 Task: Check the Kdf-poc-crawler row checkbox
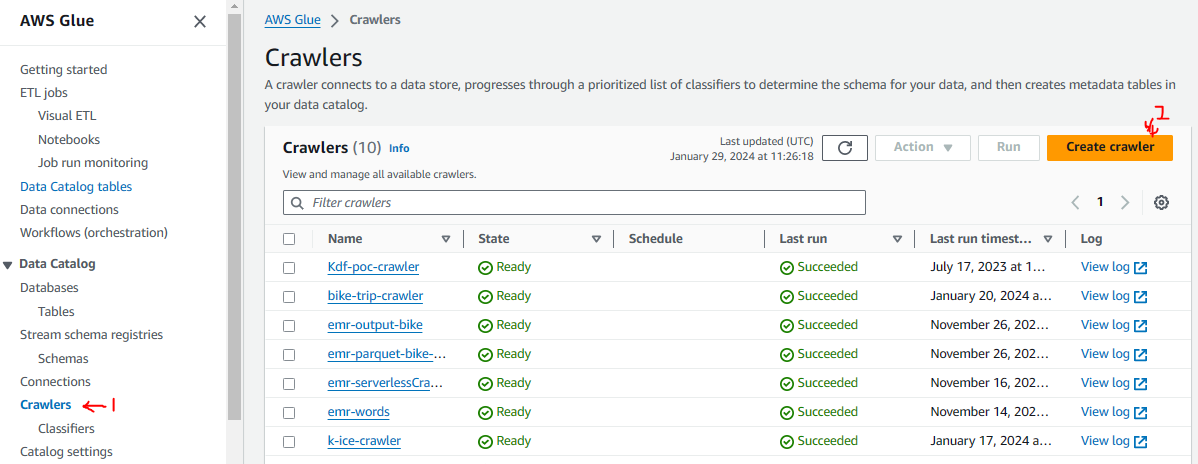[x=289, y=268]
